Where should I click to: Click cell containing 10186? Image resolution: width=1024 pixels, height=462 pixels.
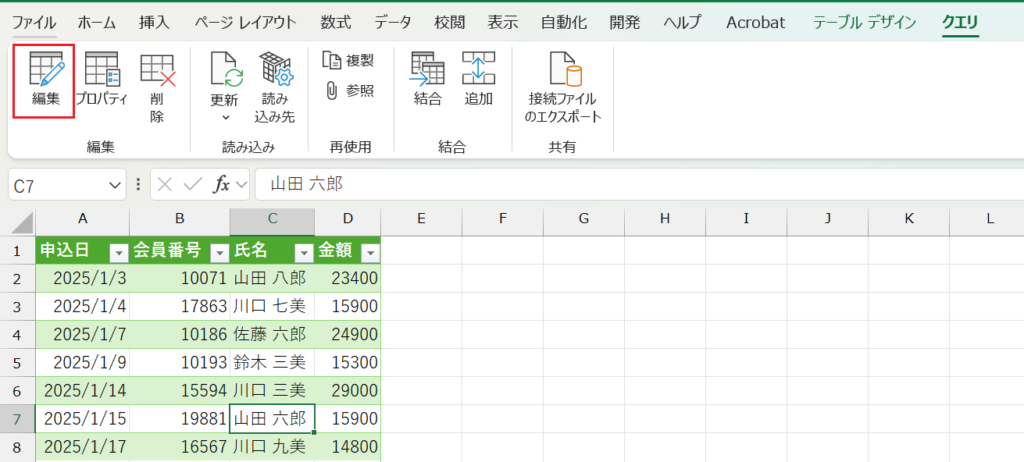point(180,335)
